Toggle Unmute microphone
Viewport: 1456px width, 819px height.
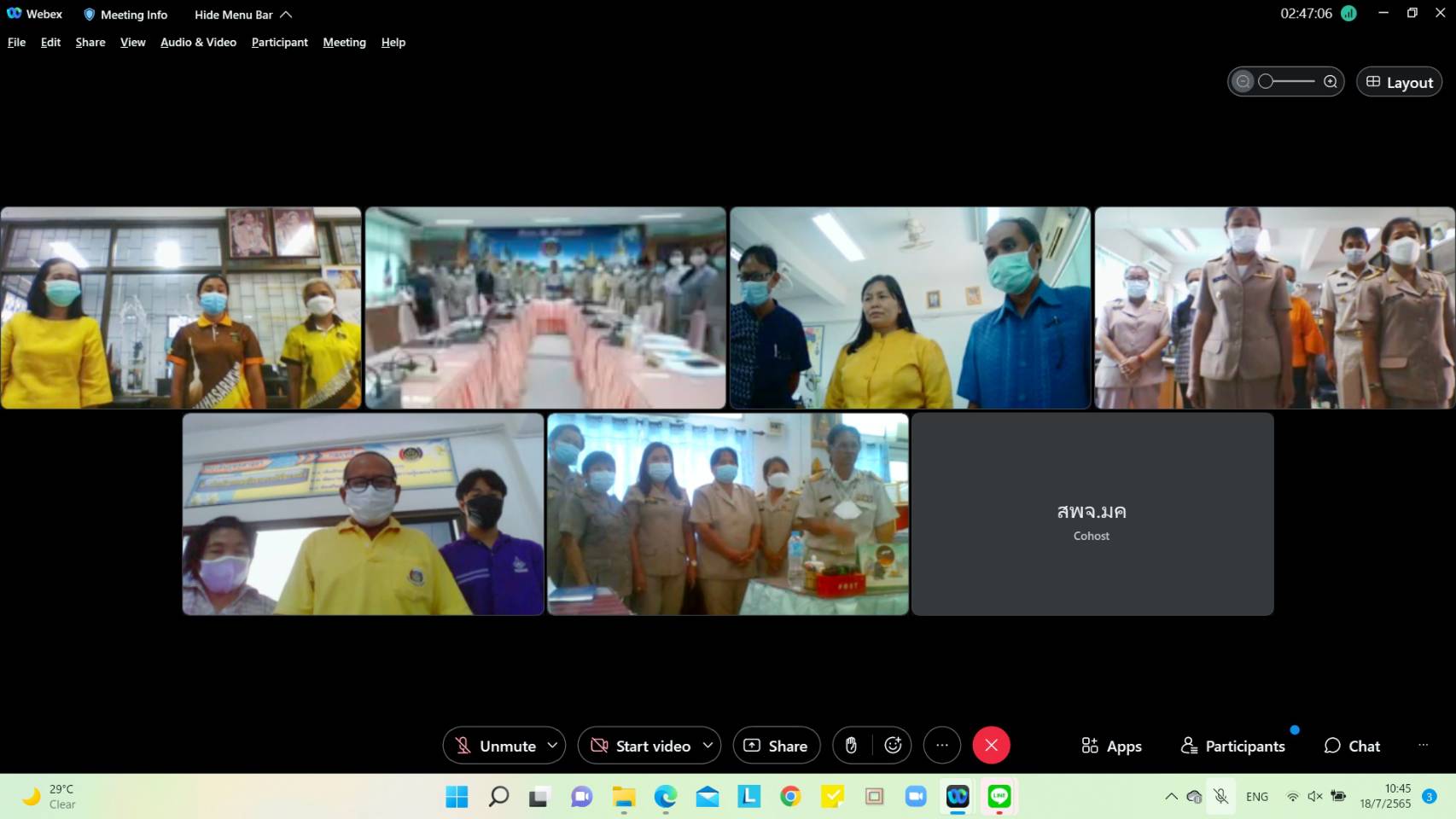(495, 746)
